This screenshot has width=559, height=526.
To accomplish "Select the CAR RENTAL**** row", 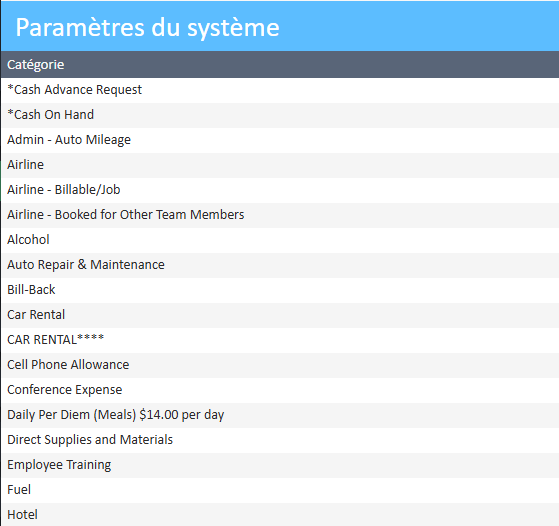I will [x=280, y=340].
